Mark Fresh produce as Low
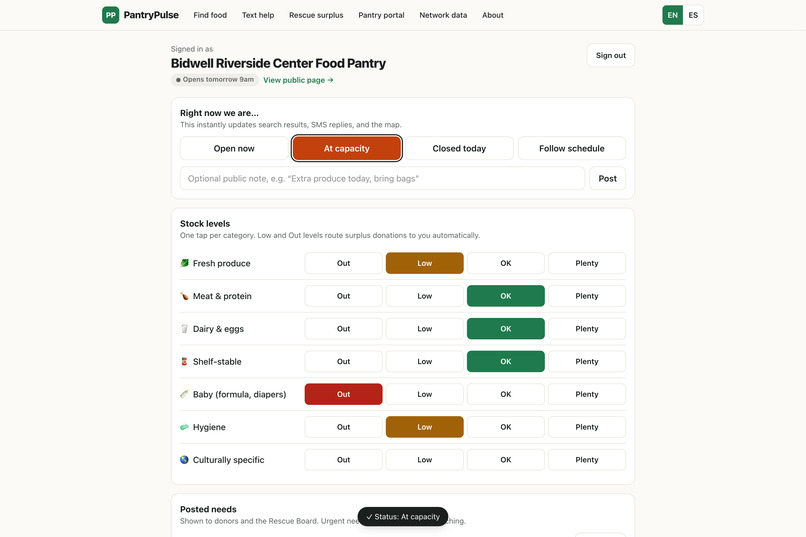 (425, 263)
